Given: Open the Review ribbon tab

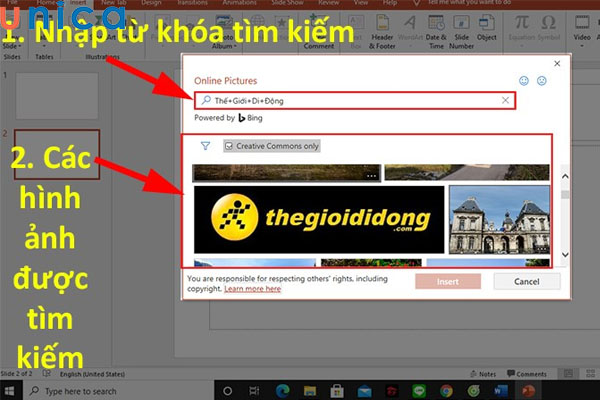Looking at the screenshot, I should pos(329,3).
